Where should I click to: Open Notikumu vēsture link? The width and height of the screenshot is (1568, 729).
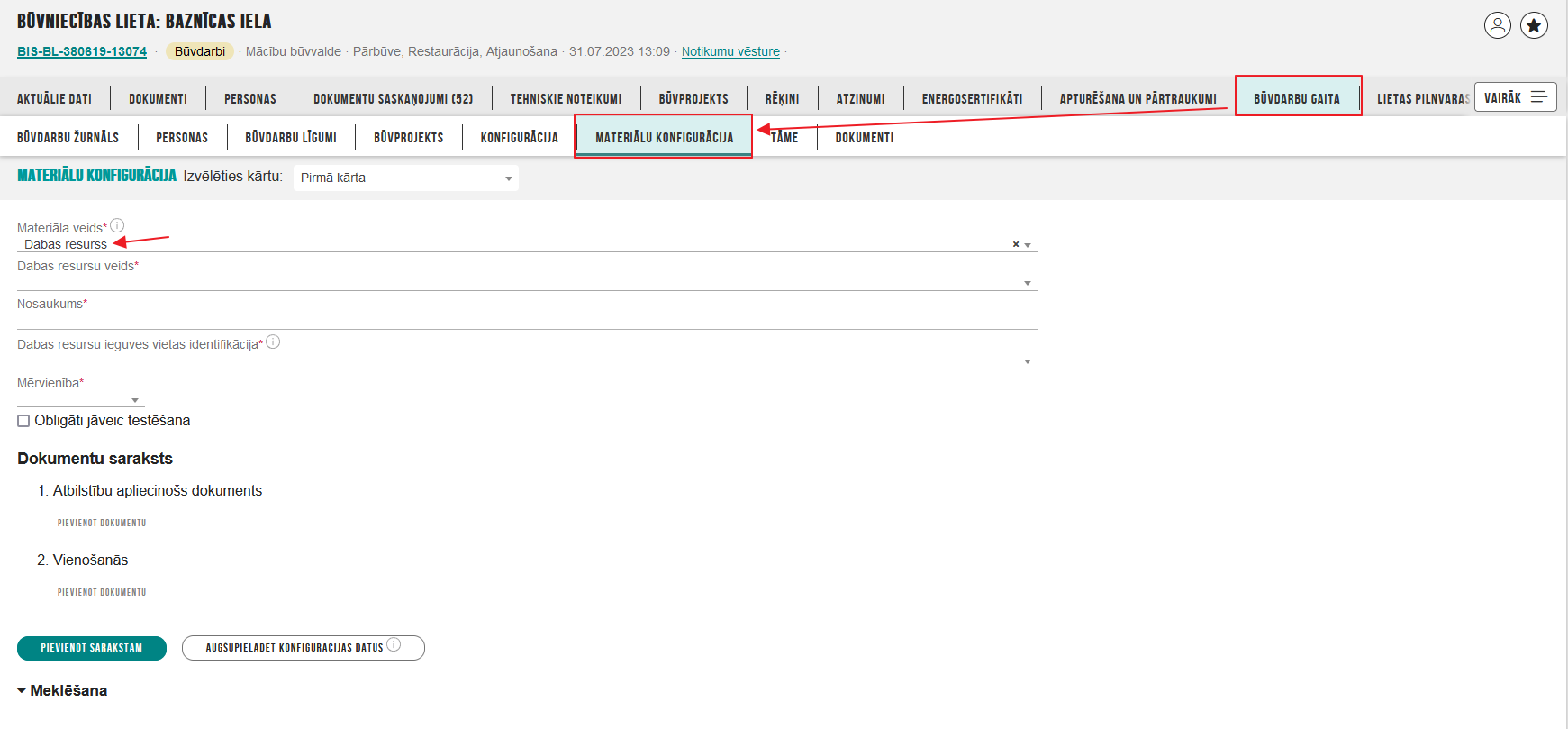[x=730, y=51]
